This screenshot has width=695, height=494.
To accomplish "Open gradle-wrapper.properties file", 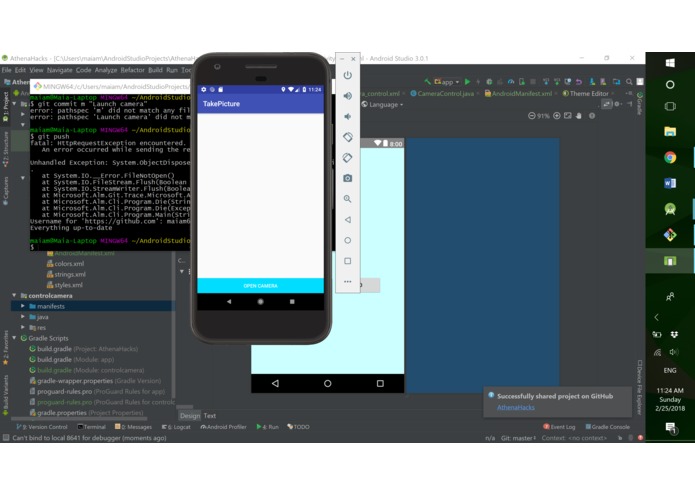I will (95, 381).
